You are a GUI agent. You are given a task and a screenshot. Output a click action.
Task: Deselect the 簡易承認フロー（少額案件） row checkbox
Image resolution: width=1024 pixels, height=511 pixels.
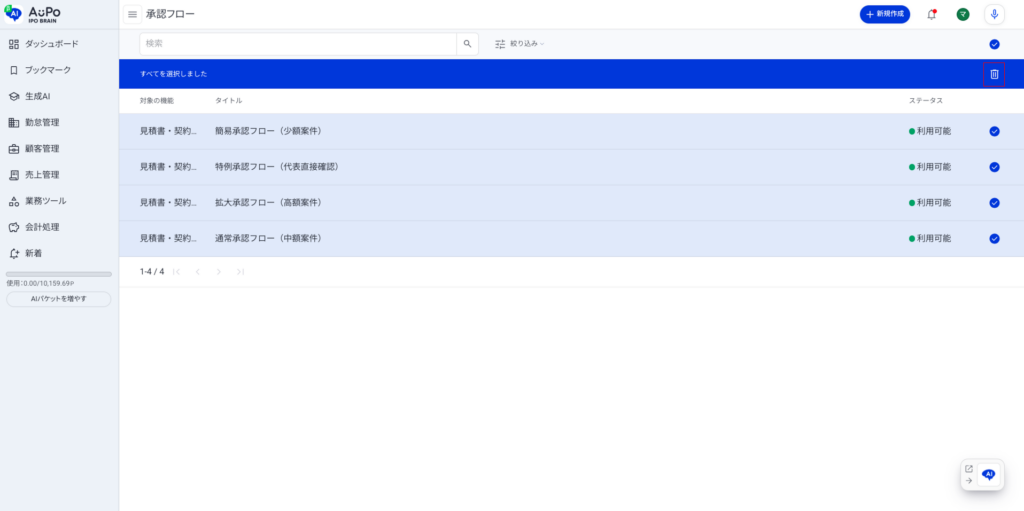point(994,131)
